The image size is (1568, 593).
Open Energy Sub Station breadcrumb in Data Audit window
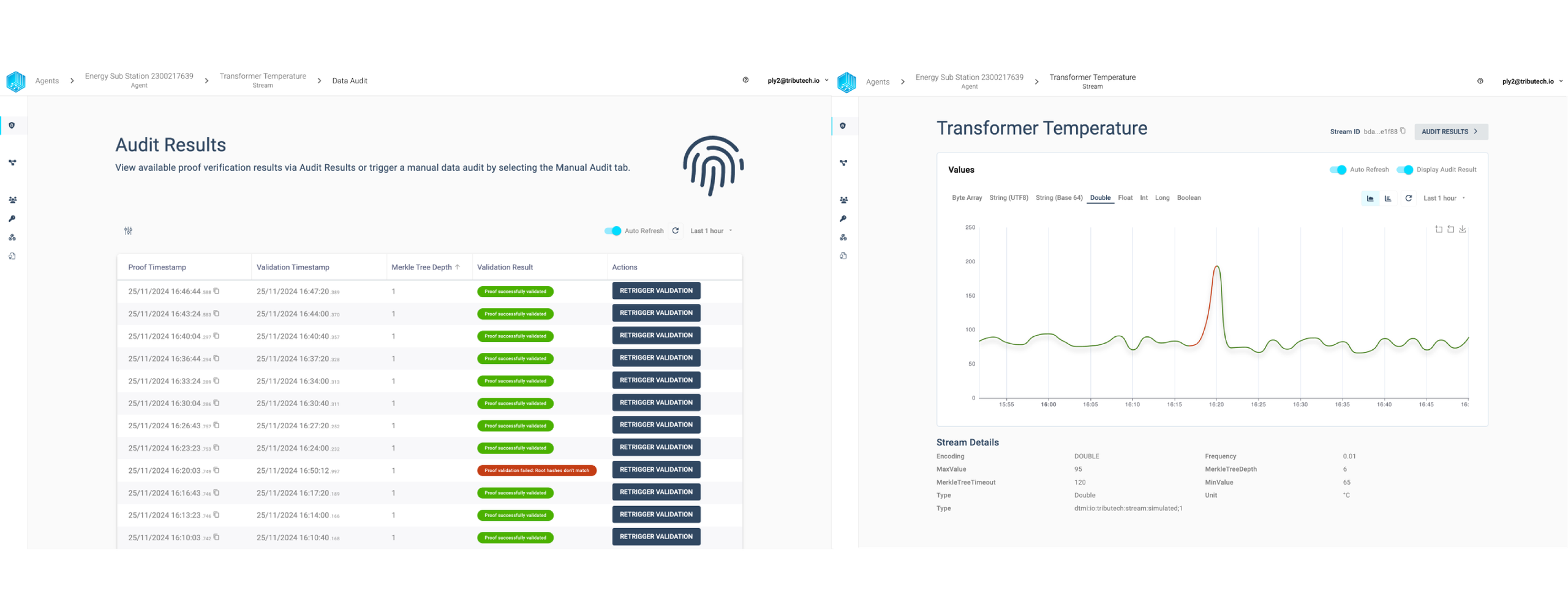[139, 80]
